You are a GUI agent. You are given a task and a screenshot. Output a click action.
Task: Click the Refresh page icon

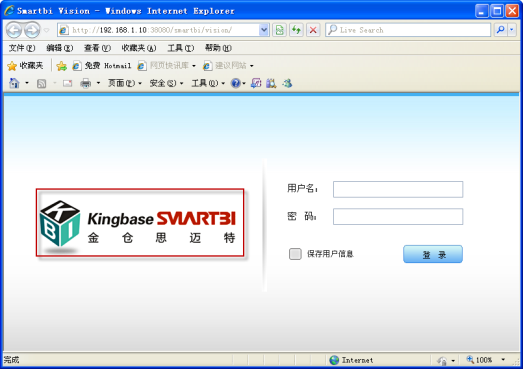(296, 30)
